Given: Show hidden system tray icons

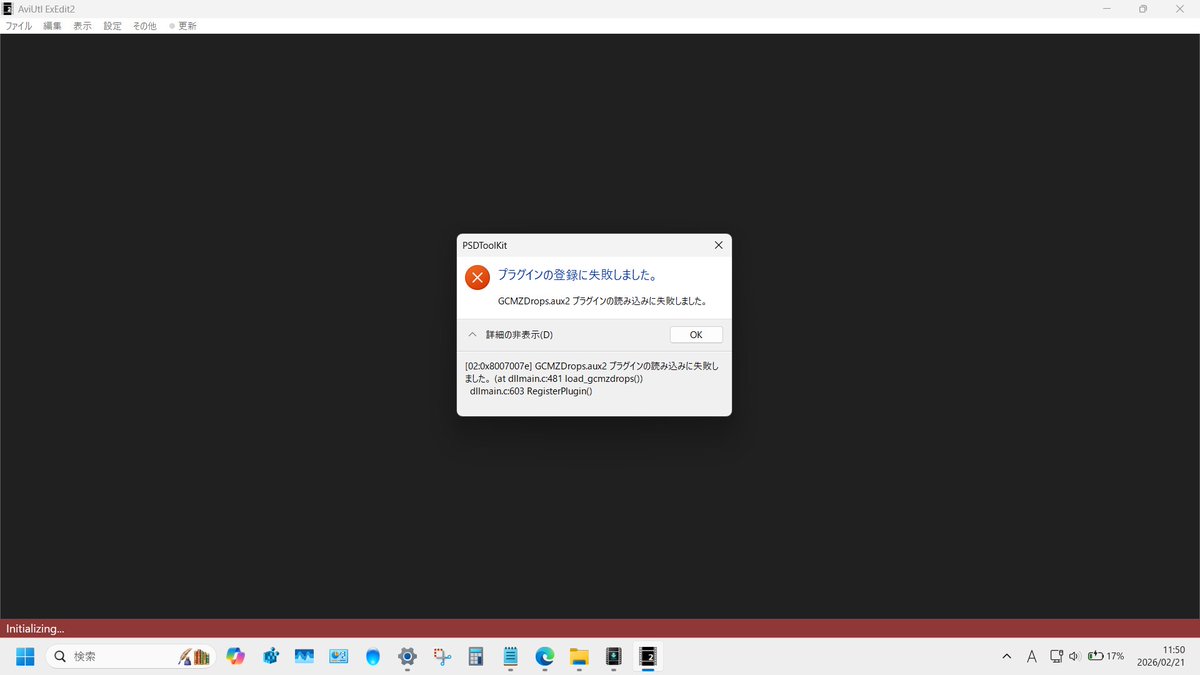Looking at the screenshot, I should coord(1007,656).
